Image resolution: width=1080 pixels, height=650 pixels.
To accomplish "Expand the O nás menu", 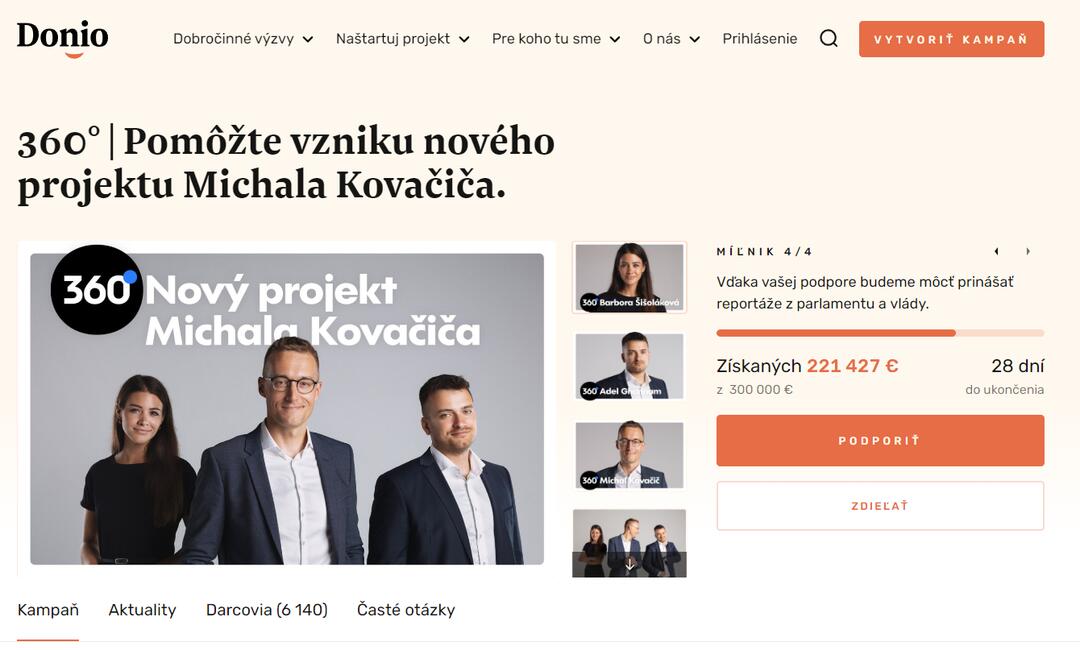I will (x=672, y=39).
